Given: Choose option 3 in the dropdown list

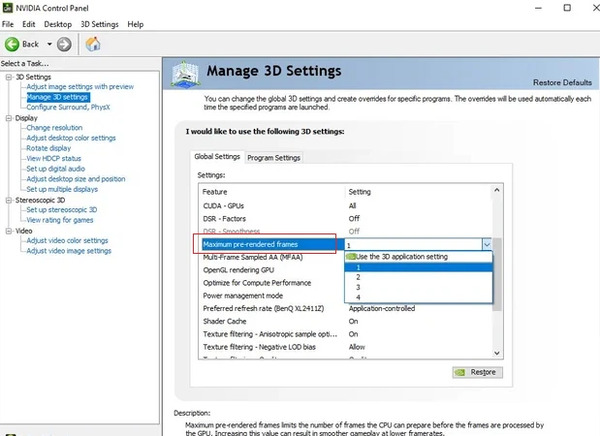Looking at the screenshot, I should pyautogui.click(x=418, y=287).
